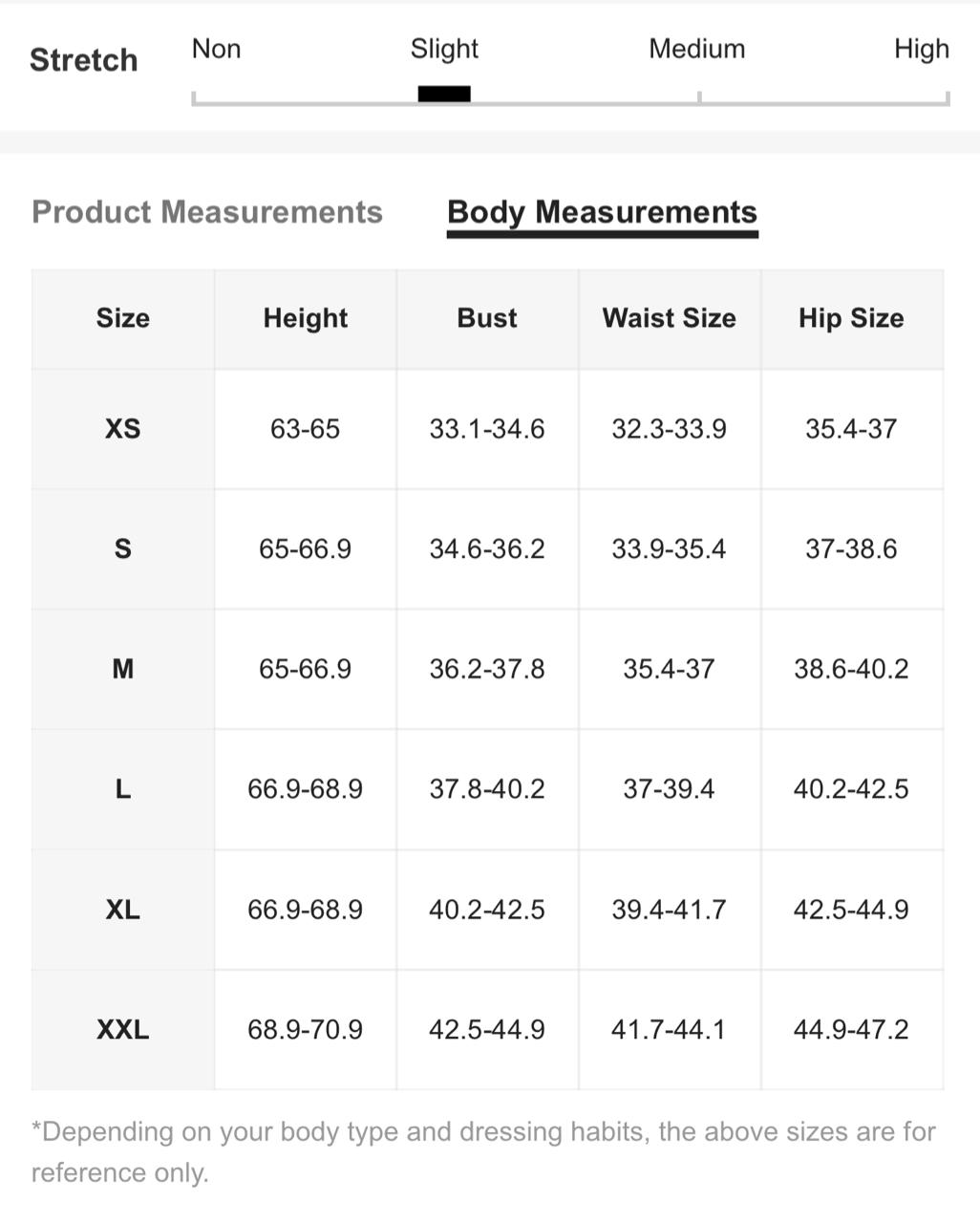
Task: Click the Hip Size column header
Action: 851,318
